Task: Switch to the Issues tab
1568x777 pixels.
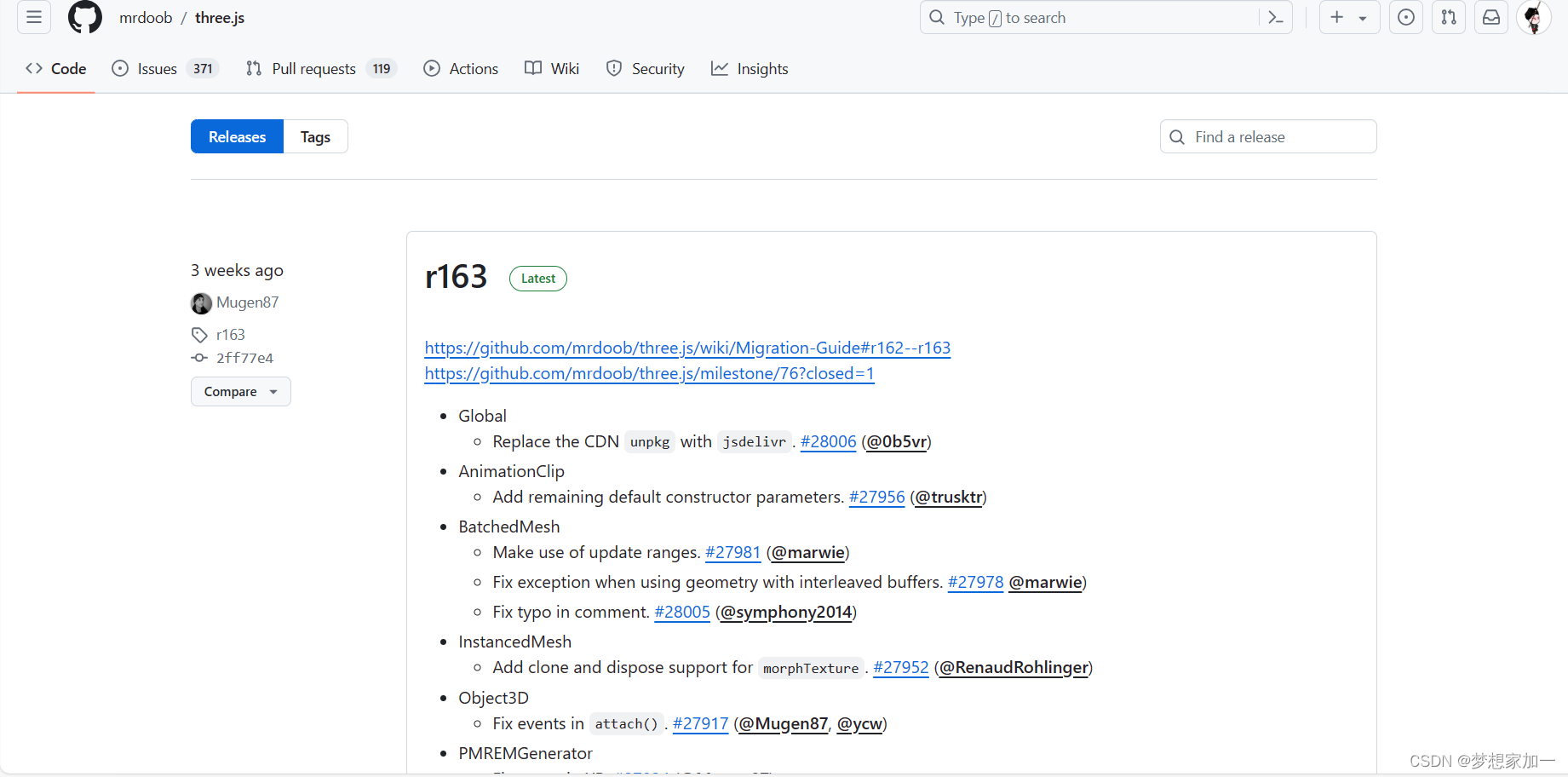Action: click(x=164, y=69)
